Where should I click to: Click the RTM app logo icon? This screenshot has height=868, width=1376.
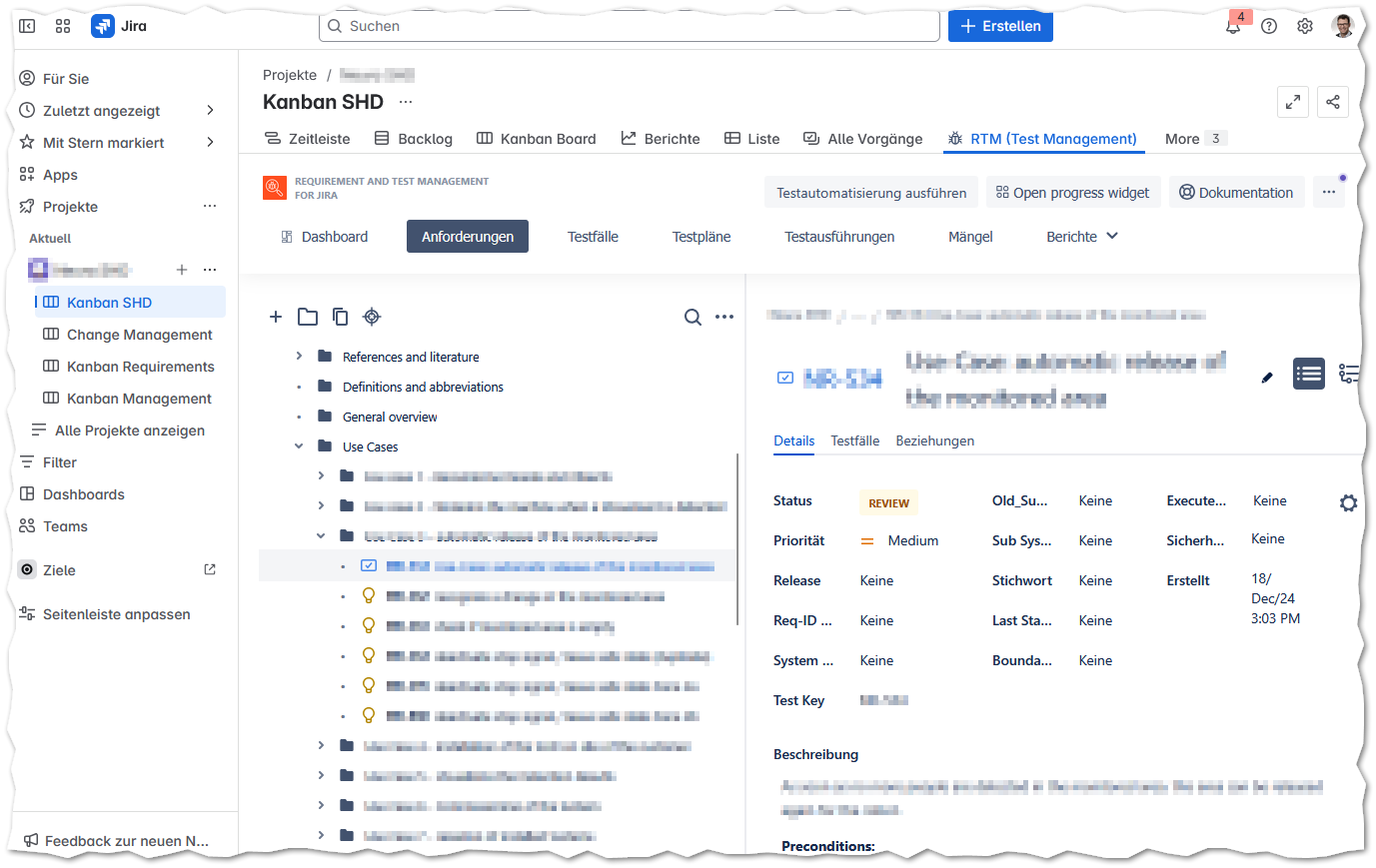pos(275,188)
